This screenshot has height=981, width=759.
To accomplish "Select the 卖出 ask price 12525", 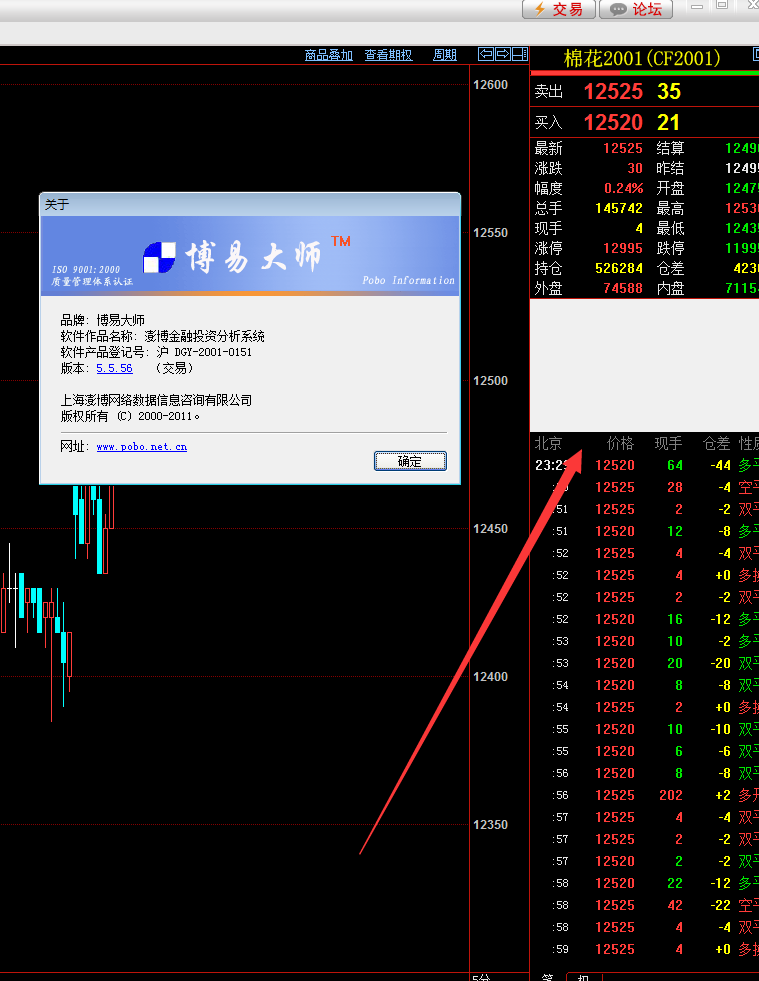I will pyautogui.click(x=613, y=92).
